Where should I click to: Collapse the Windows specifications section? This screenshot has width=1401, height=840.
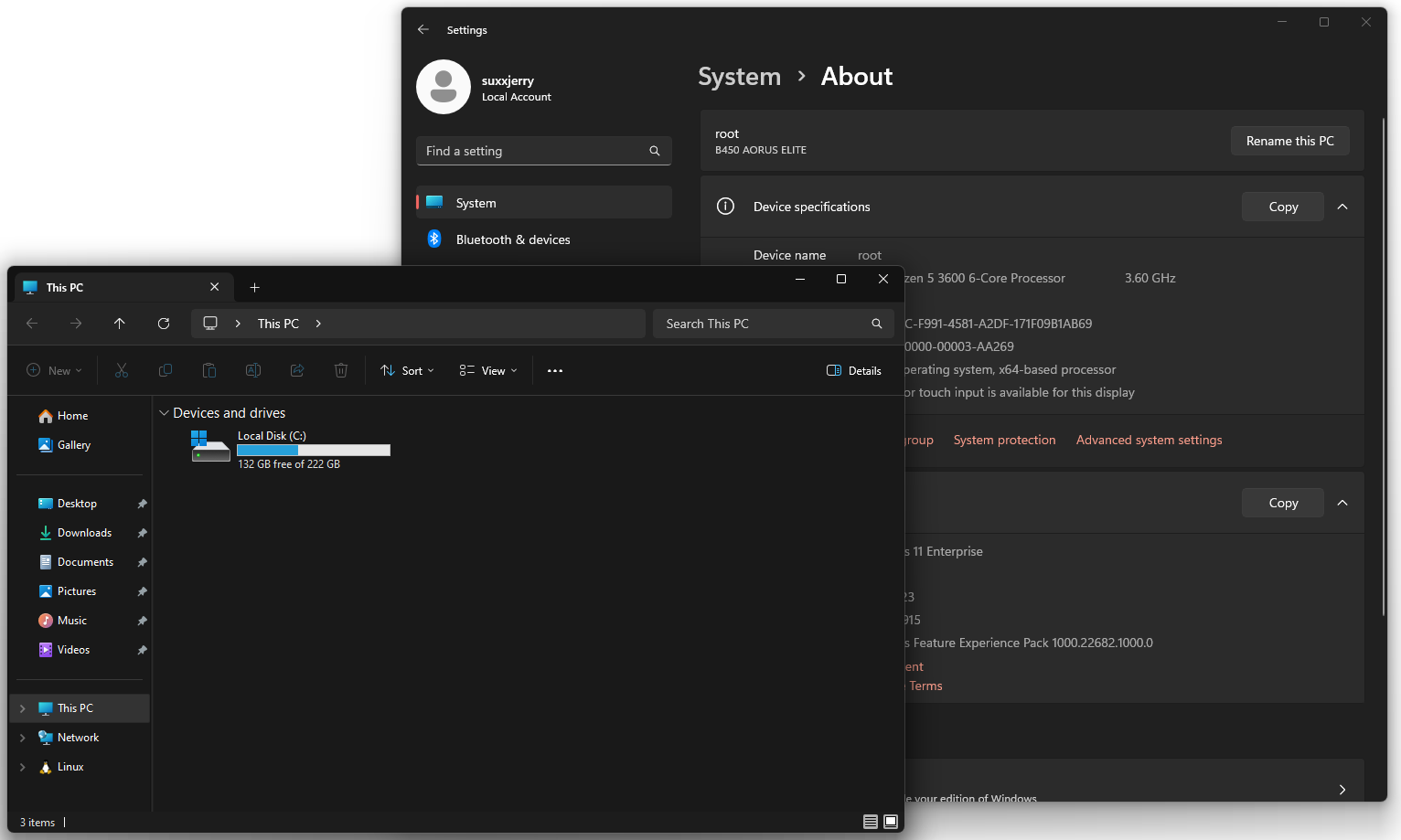click(1342, 503)
